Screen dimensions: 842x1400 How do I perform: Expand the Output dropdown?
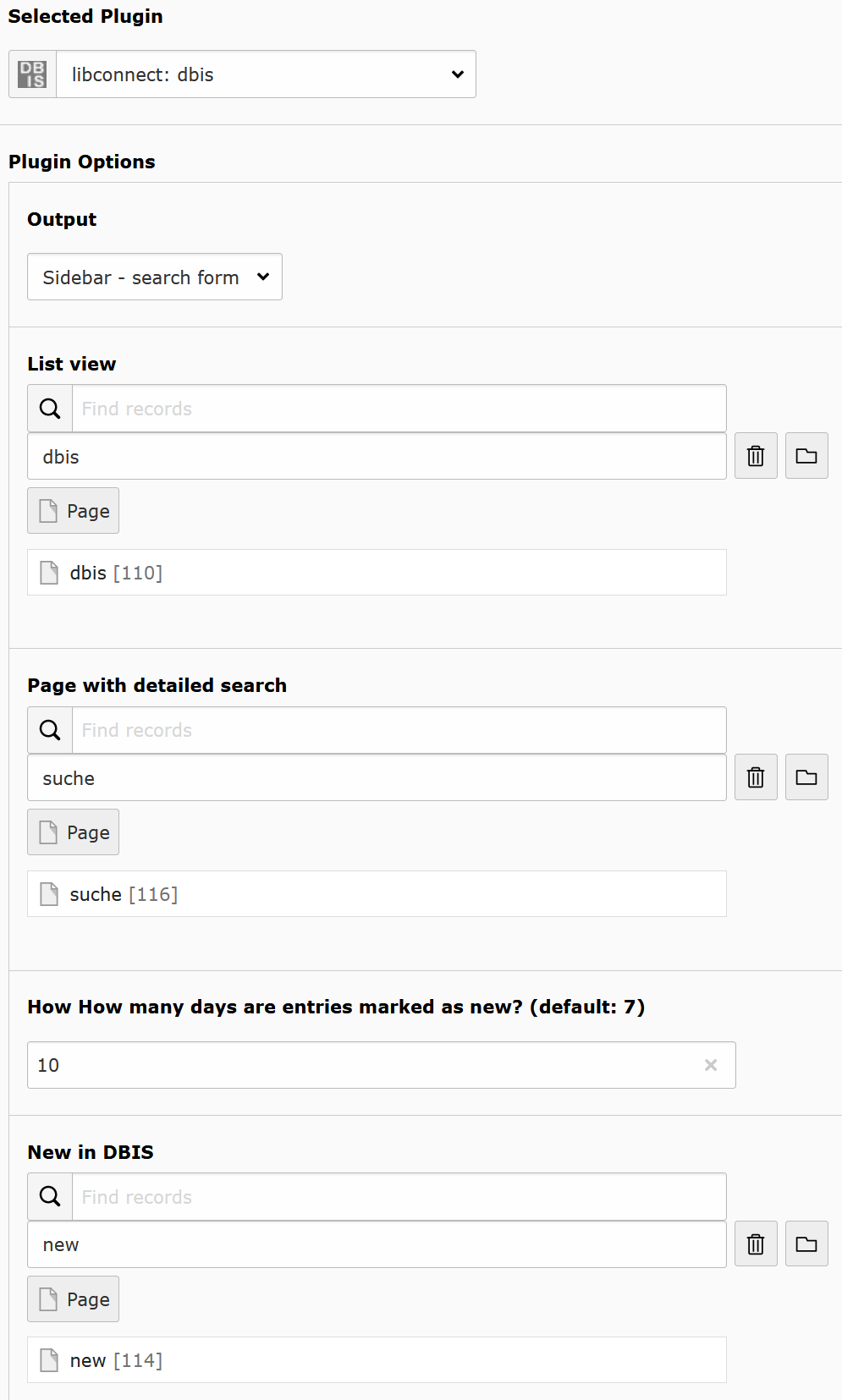pos(155,277)
